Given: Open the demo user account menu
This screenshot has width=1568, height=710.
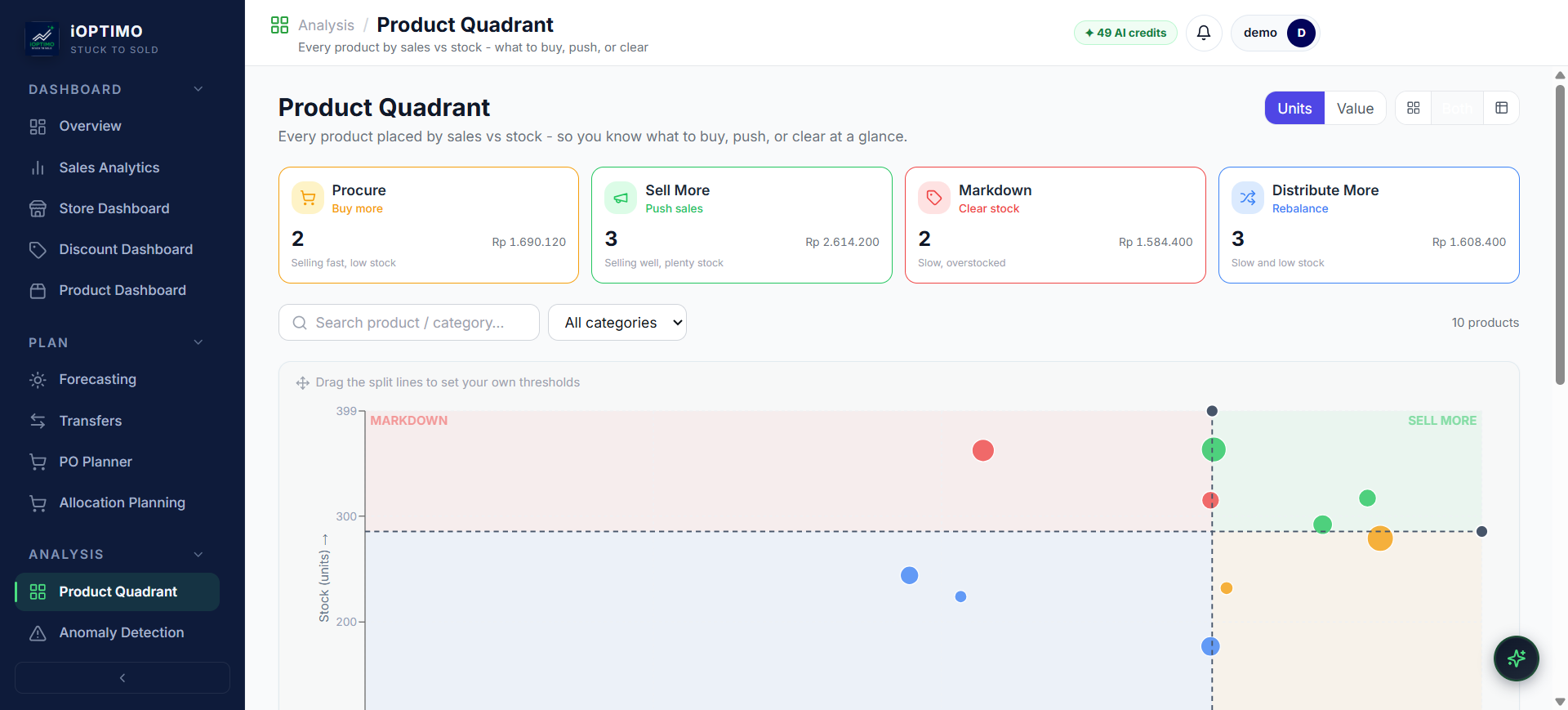Looking at the screenshot, I should 1276,33.
